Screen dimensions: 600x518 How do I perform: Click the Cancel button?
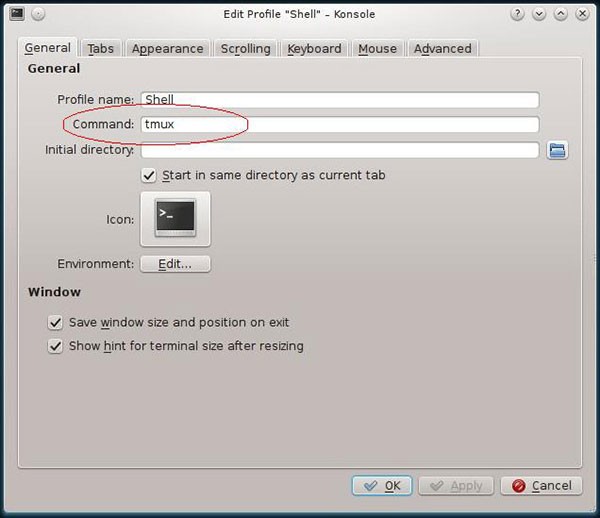(x=541, y=485)
